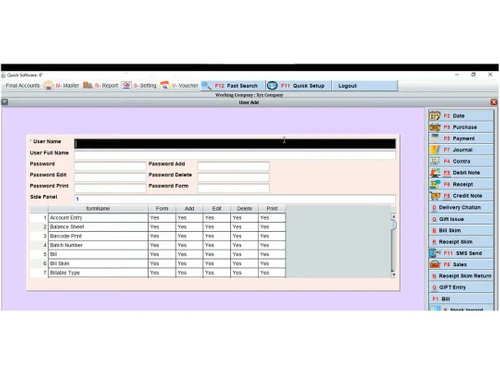
Task: Click the Date calendar icon
Action: pyautogui.click(x=435, y=116)
